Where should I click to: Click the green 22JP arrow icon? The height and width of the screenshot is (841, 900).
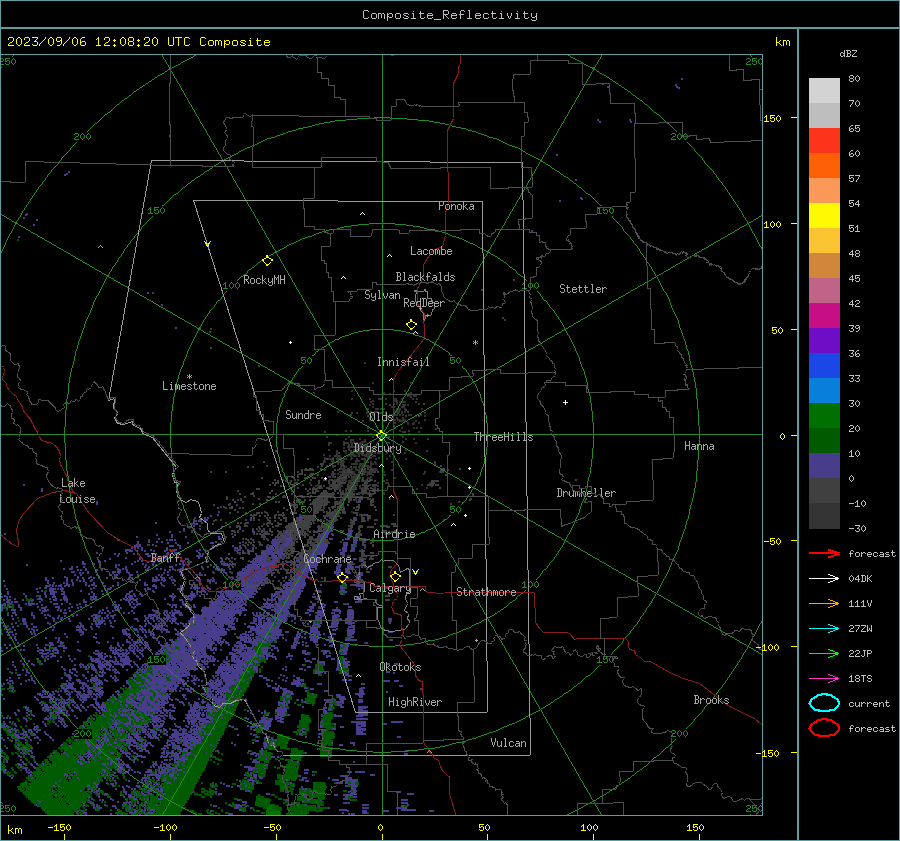coord(824,653)
